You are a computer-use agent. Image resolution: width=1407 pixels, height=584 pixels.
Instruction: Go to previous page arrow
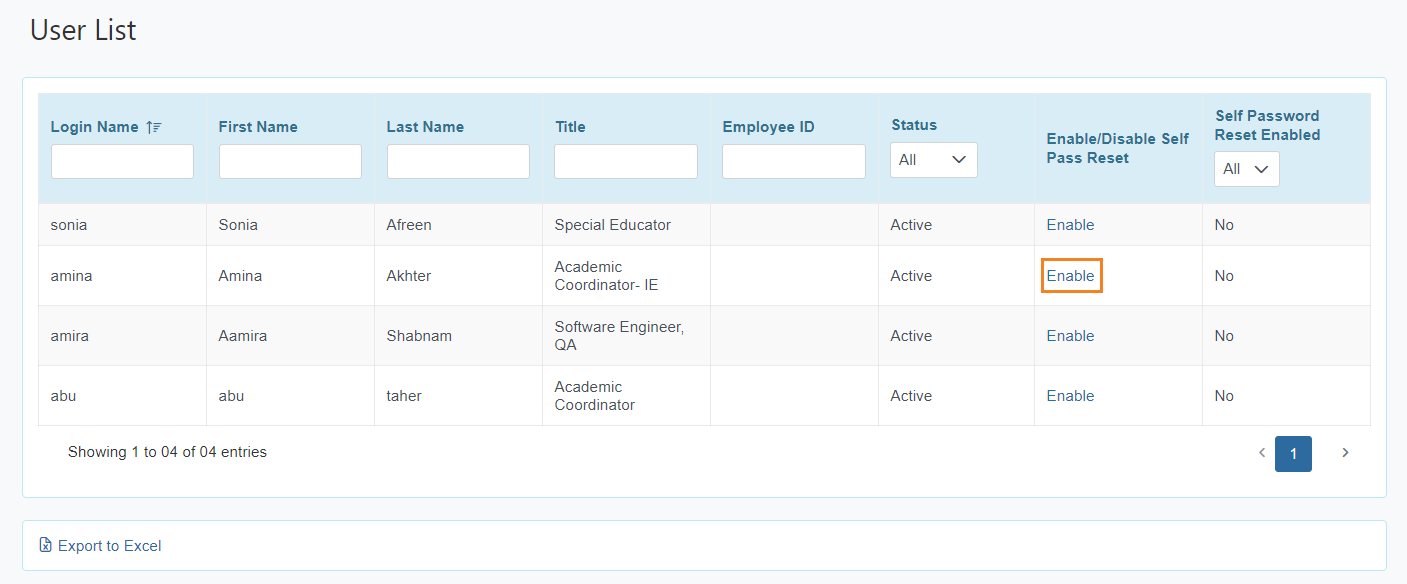[x=1262, y=453]
